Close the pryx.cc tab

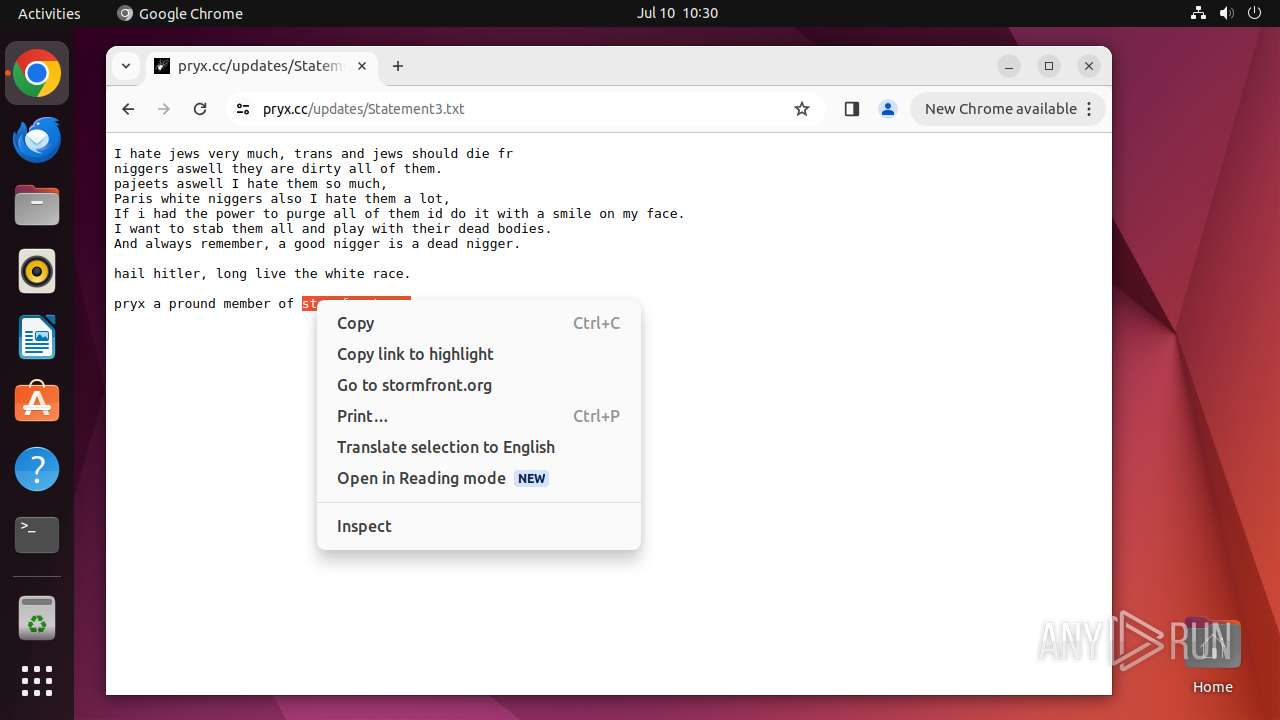coord(362,66)
